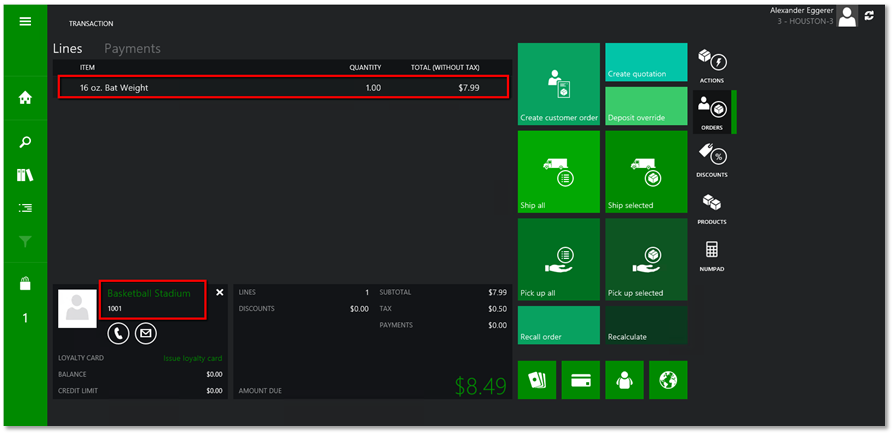Go to the Home screen icon
Screen dimensions: 894x435
coord(25,97)
